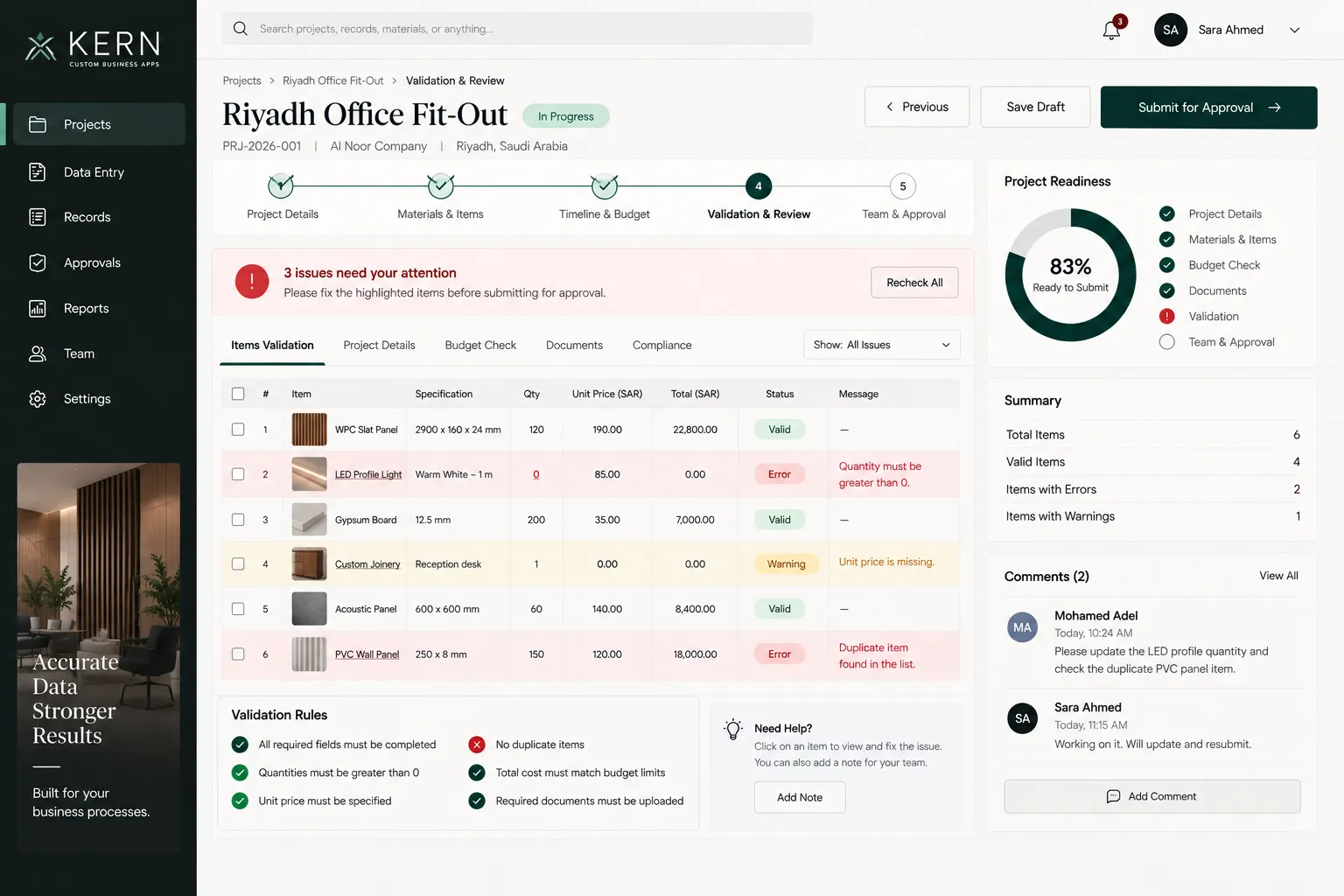The image size is (1344, 896).
Task: Click the Projects breadcrumb link
Action: point(241,80)
